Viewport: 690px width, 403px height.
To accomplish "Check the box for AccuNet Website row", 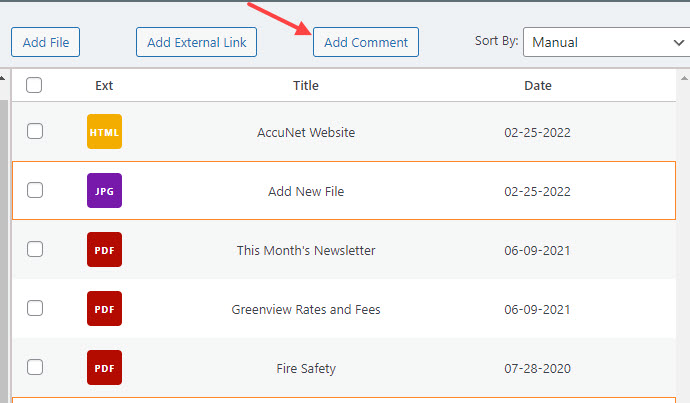I will click(x=35, y=131).
